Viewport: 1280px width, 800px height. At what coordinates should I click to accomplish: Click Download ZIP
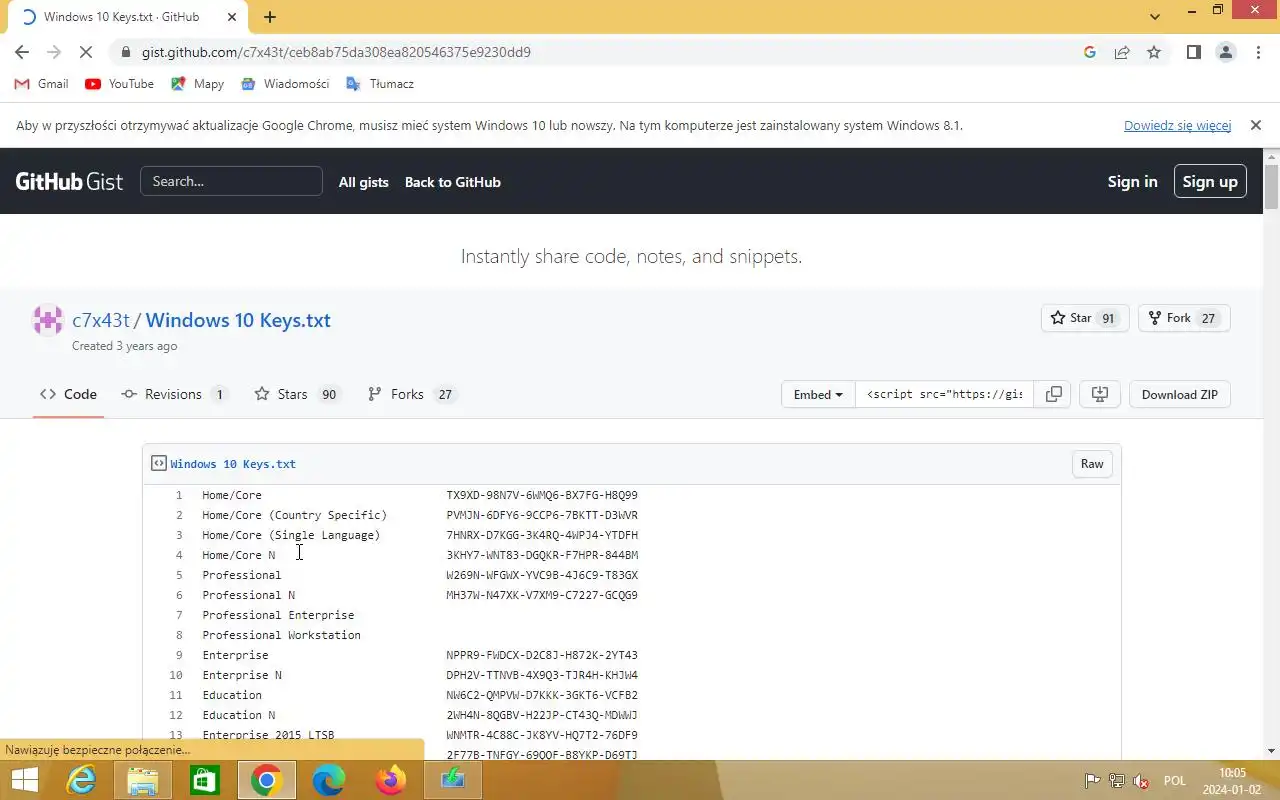click(x=1180, y=394)
